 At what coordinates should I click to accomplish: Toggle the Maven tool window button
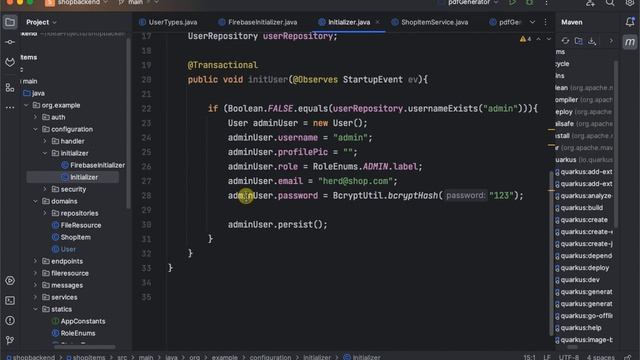pyautogui.click(x=630, y=42)
